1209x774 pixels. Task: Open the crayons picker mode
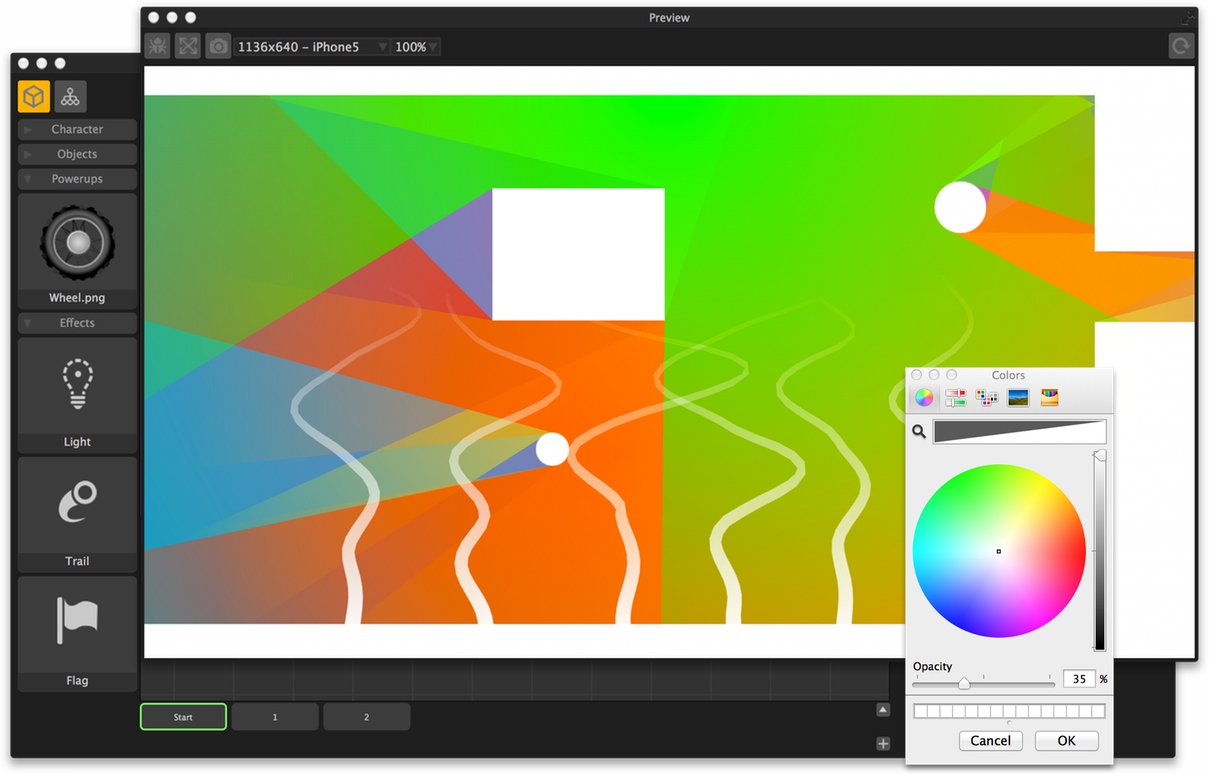click(x=1049, y=398)
